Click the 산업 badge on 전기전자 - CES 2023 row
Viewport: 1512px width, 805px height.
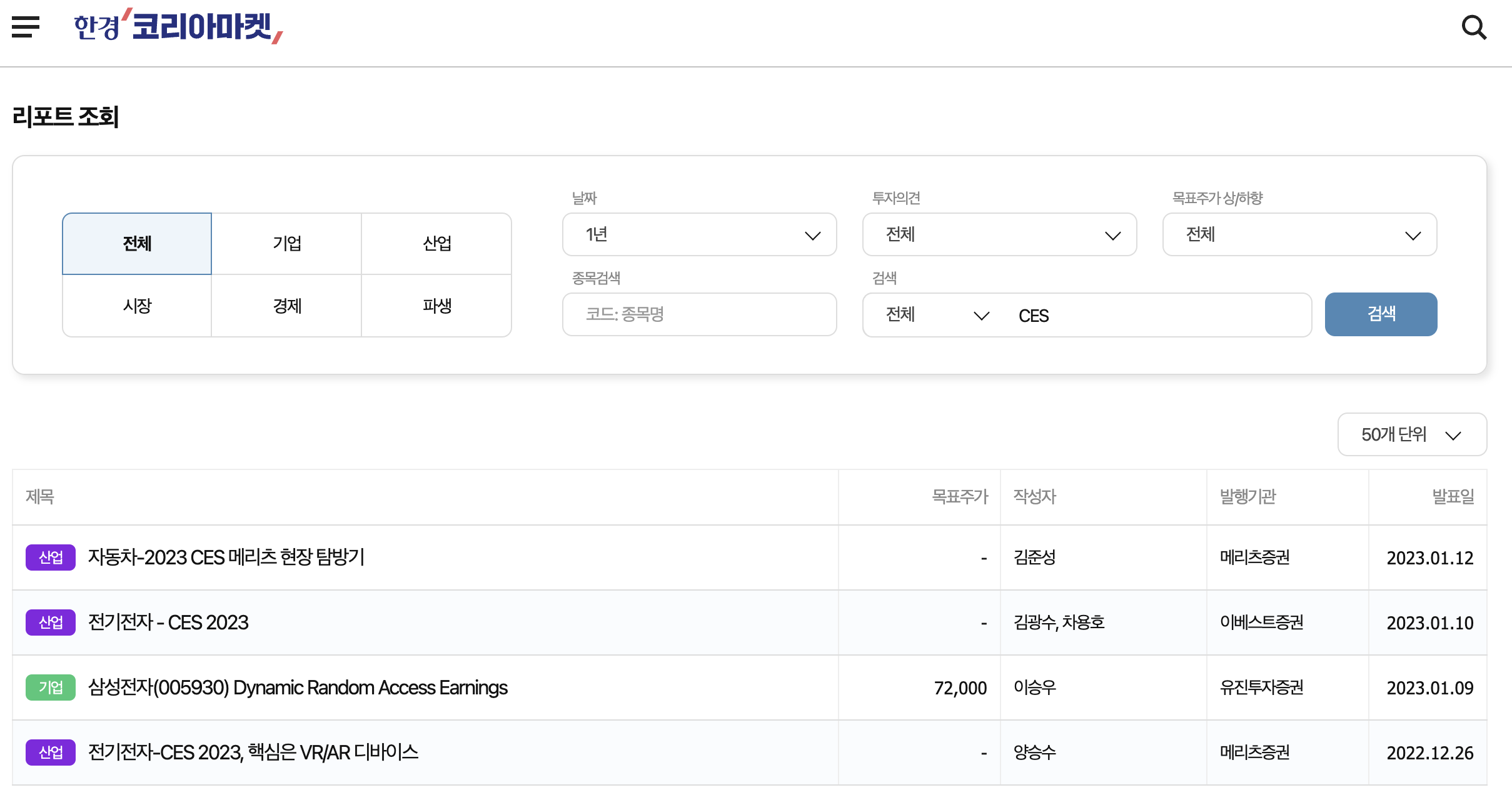pyautogui.click(x=51, y=622)
